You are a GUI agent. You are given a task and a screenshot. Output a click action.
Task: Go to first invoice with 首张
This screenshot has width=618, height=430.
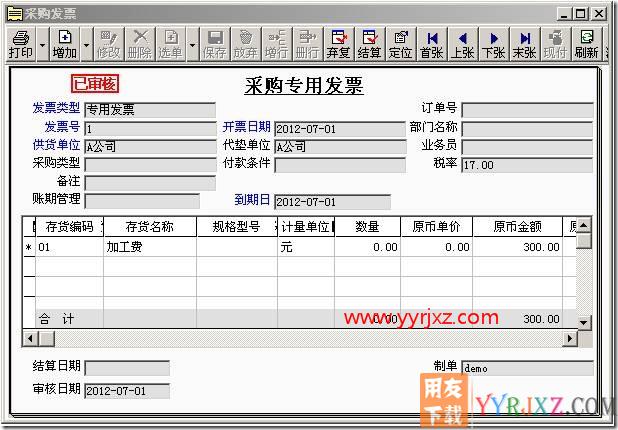point(432,44)
